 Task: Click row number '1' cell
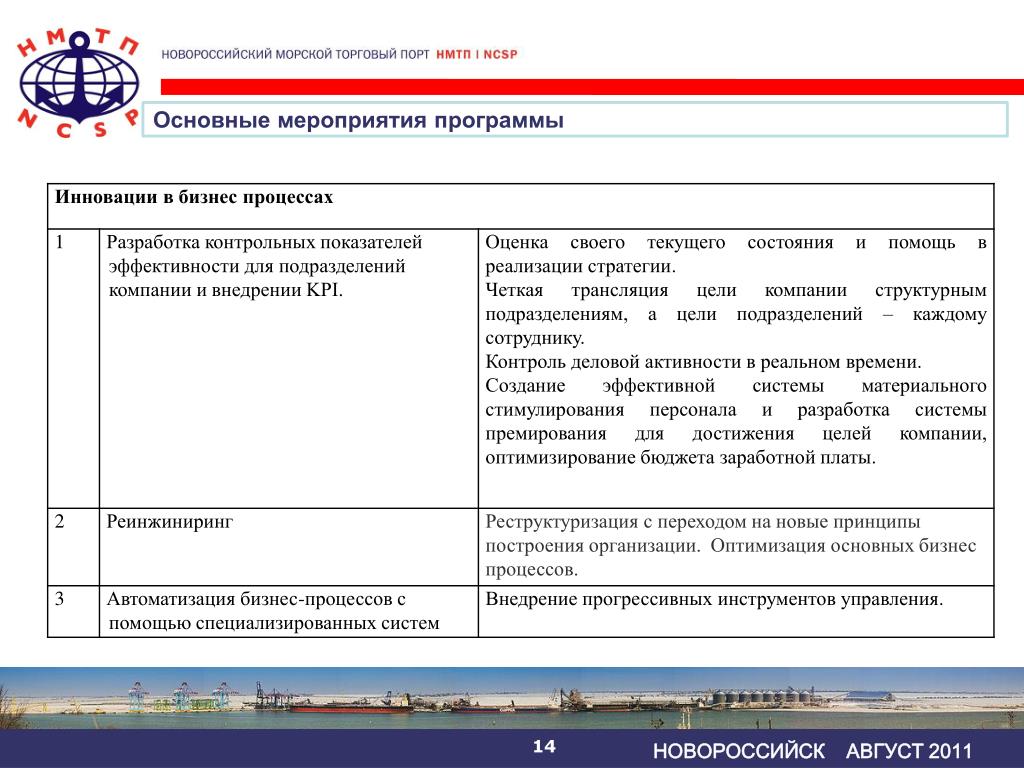pos(74,368)
